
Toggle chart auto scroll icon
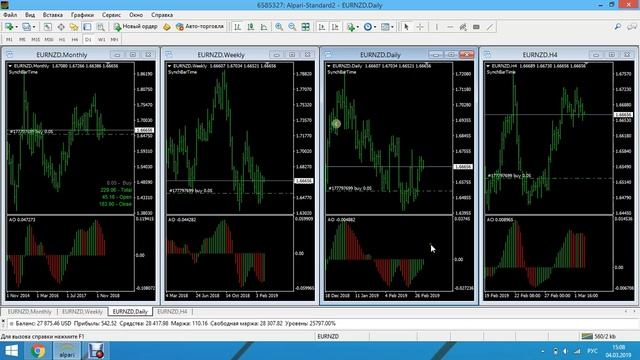(x=322, y=27)
